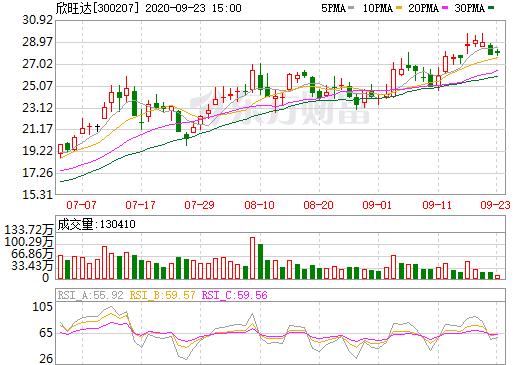520x365 pixels.
Task: Click the 100.29万 volume axis label
Action: tap(29, 241)
